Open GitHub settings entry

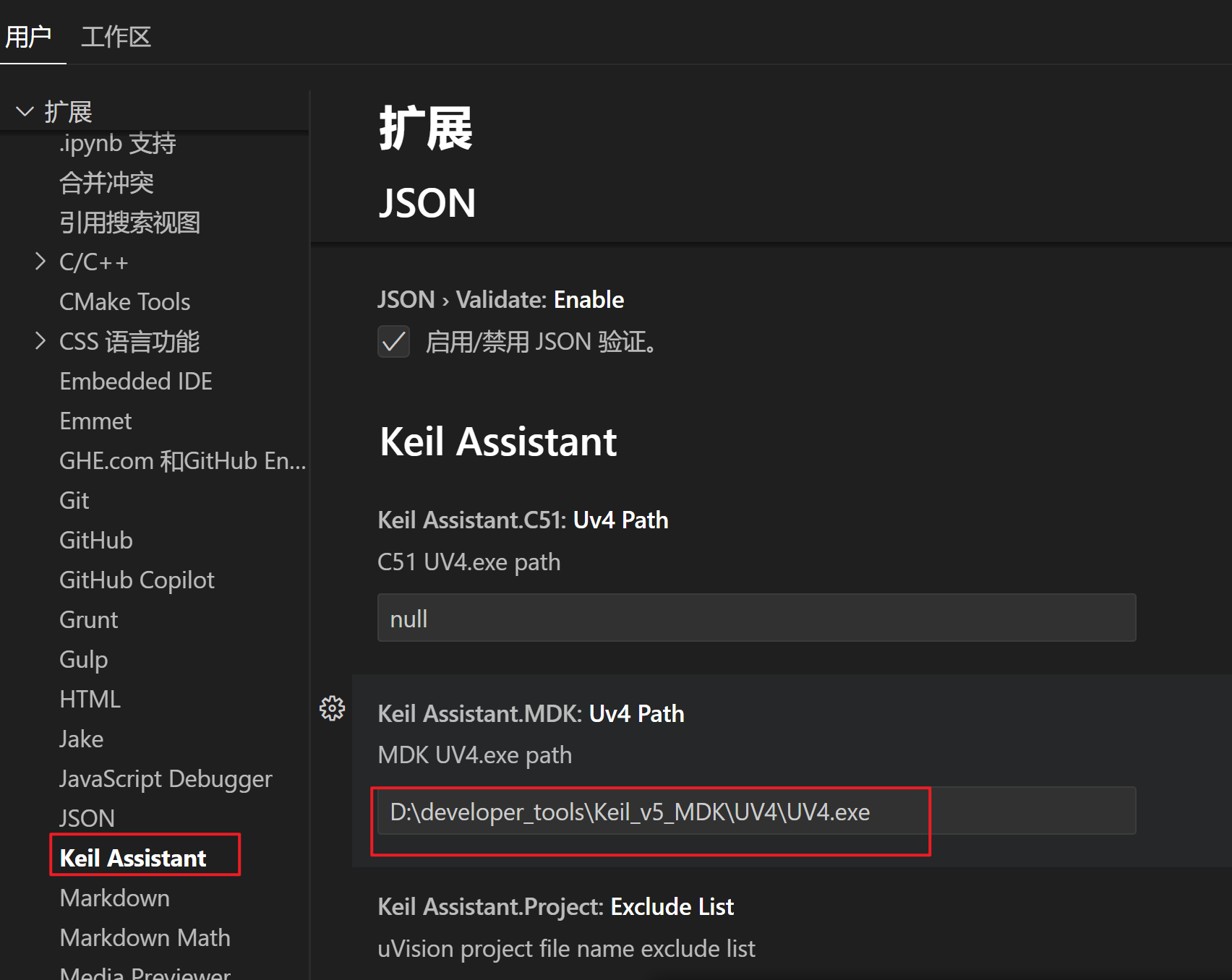click(x=96, y=541)
